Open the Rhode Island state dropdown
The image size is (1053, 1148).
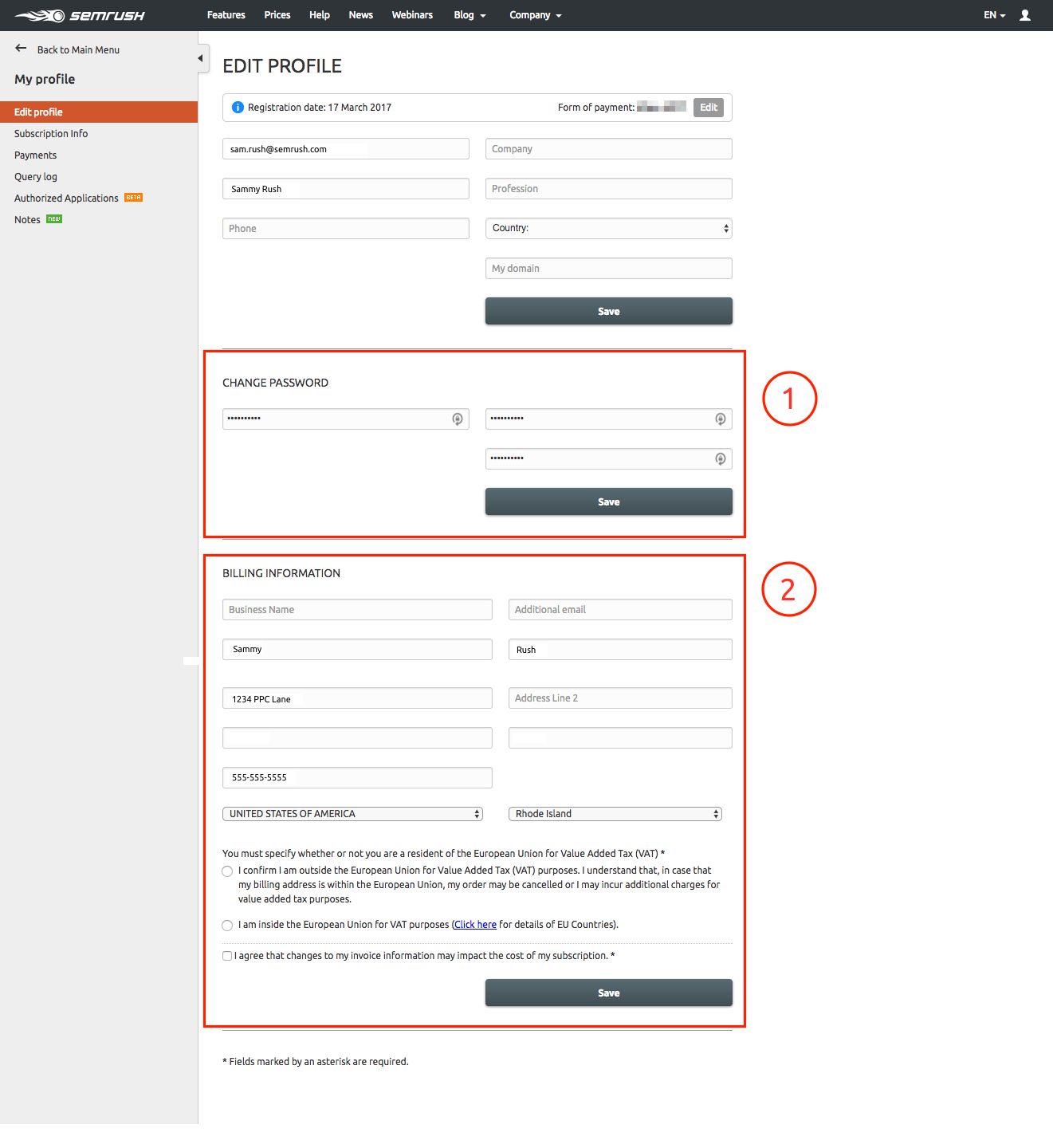[x=615, y=814]
